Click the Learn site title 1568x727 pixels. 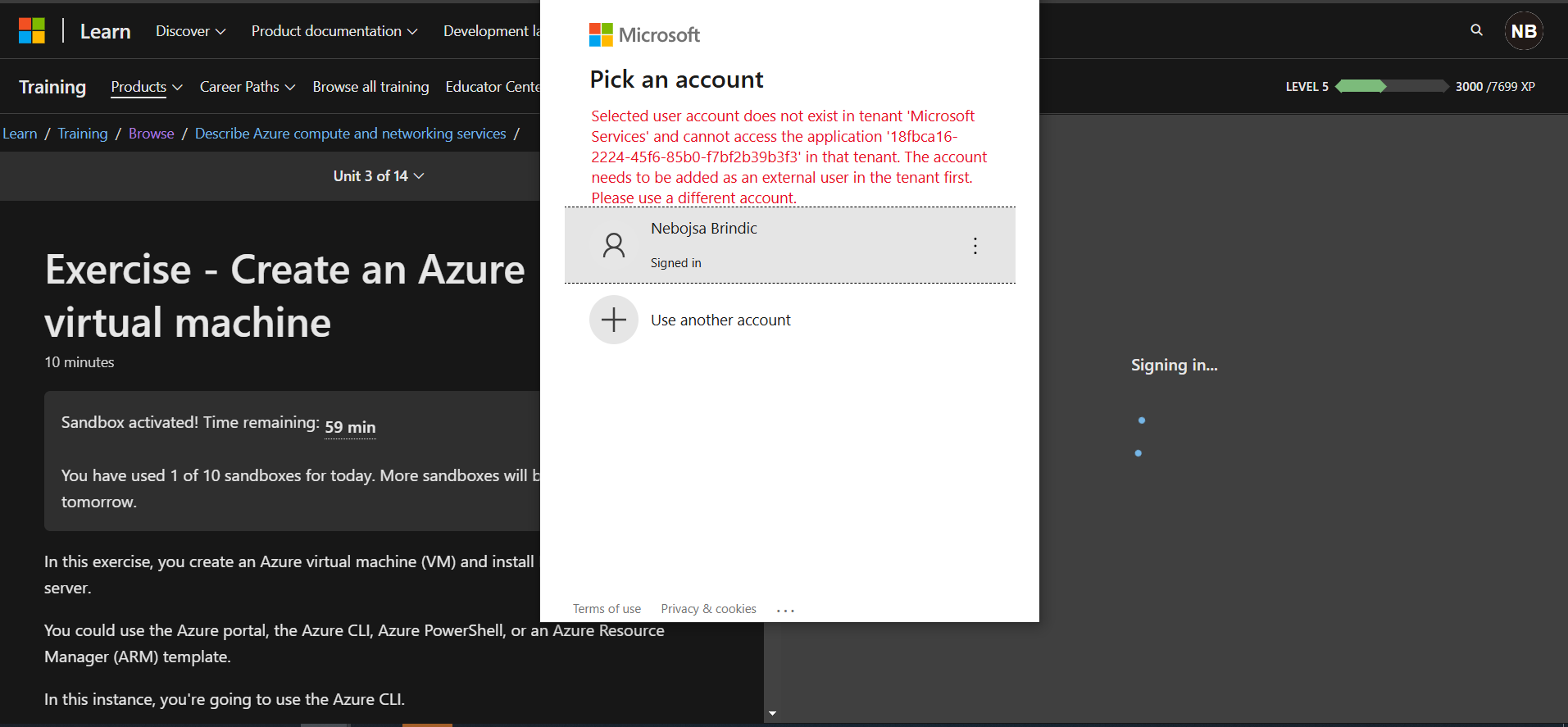pyautogui.click(x=106, y=31)
